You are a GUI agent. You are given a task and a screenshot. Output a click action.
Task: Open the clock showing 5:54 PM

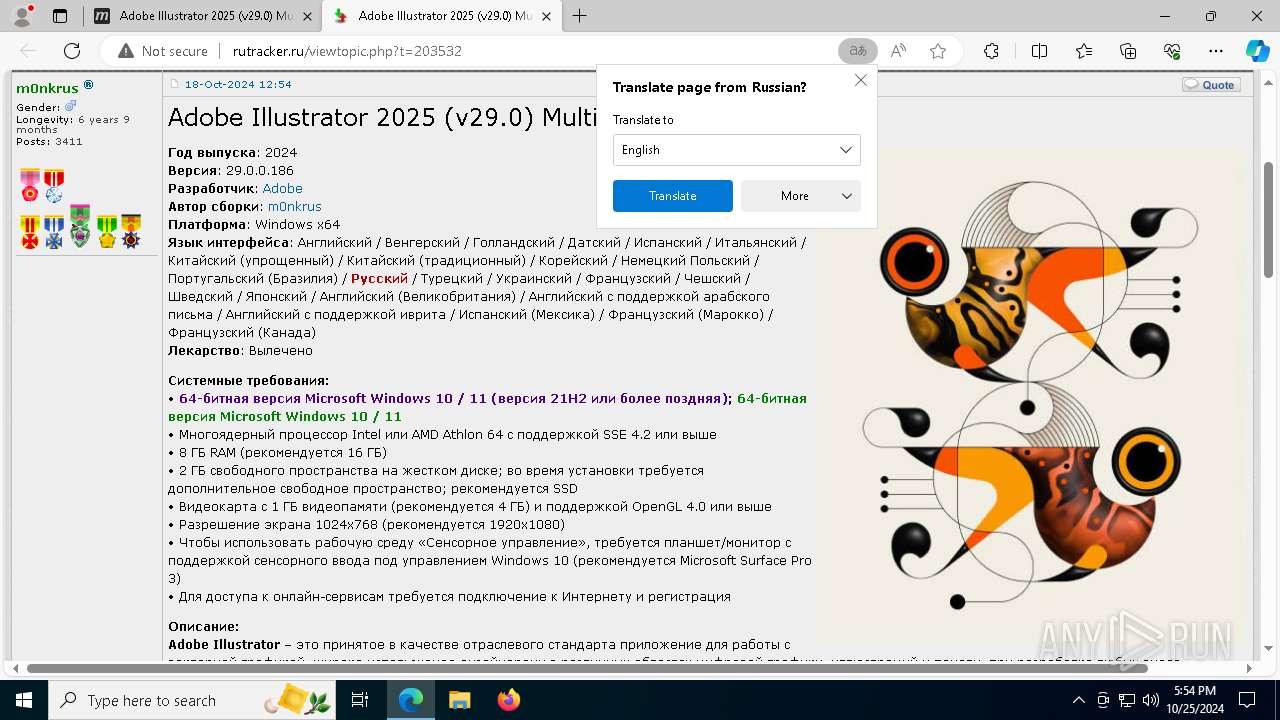[x=1194, y=701]
